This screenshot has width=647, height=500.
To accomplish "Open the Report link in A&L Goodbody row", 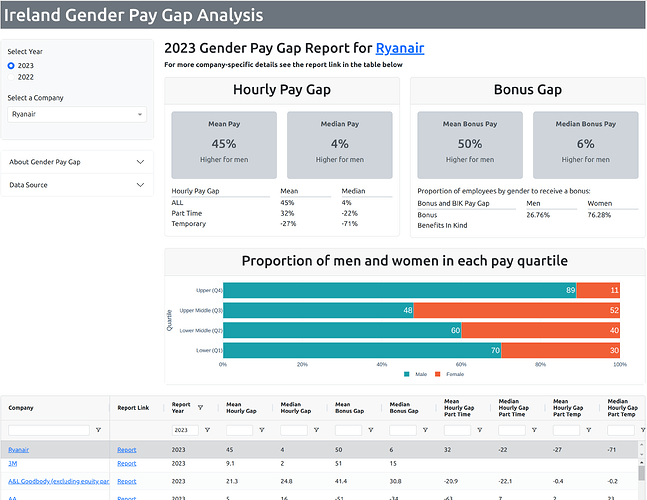I will tap(127, 481).
